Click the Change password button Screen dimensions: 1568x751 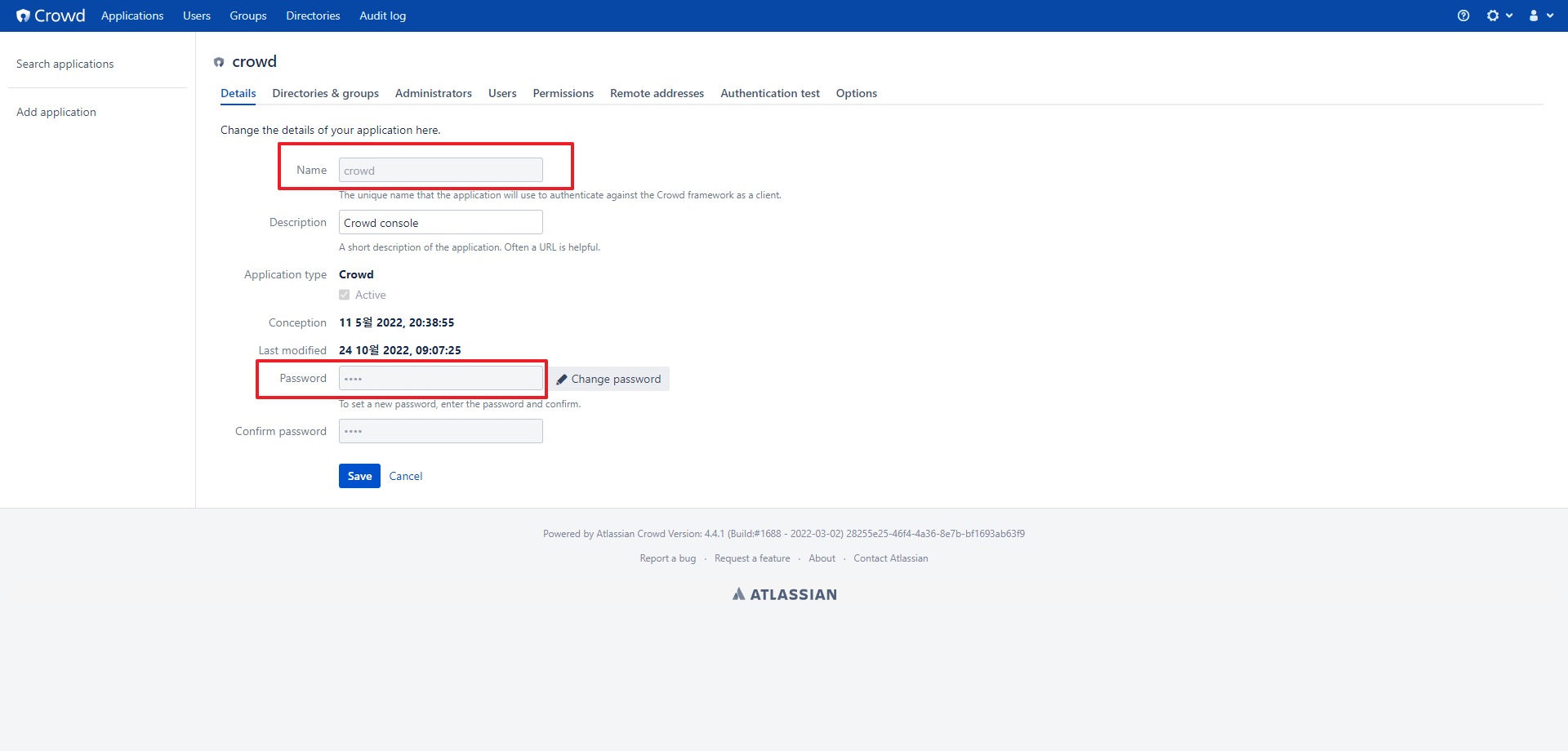point(608,379)
